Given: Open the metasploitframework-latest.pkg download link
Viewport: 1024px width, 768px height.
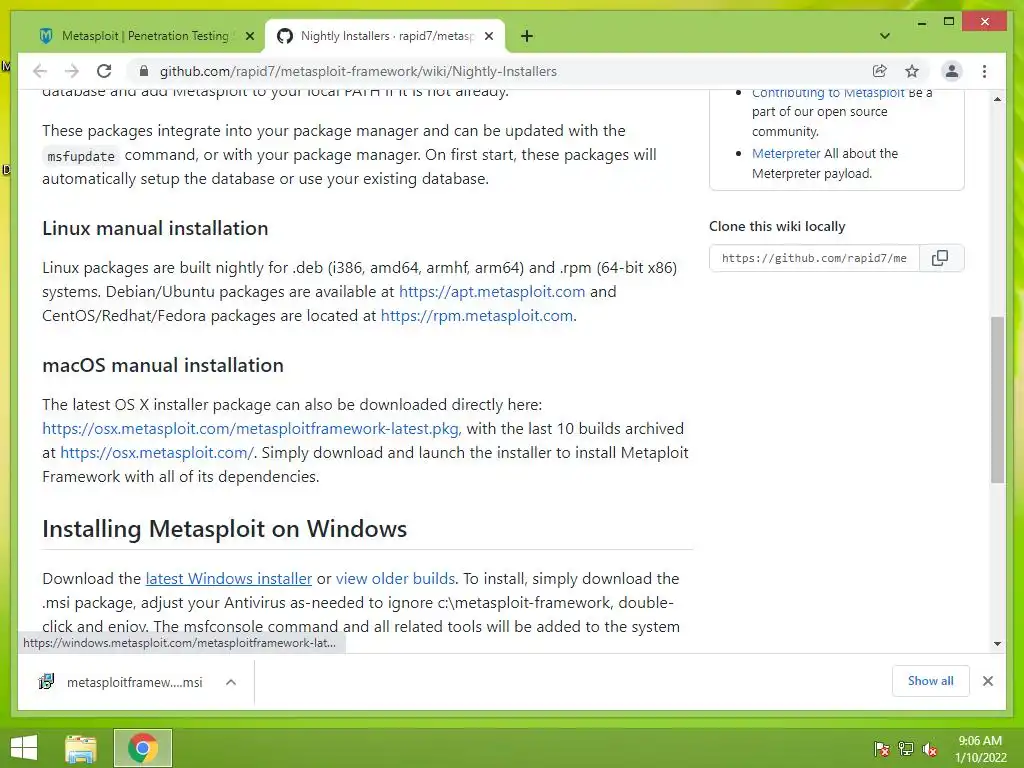Looking at the screenshot, I should pos(251,428).
